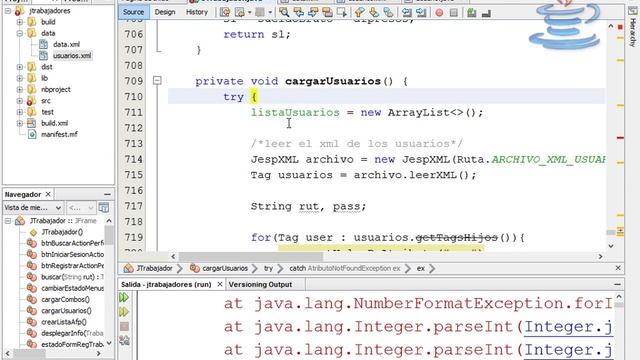Close the breadcrumb bar
The image size is (640, 360).
[x=618, y=268]
